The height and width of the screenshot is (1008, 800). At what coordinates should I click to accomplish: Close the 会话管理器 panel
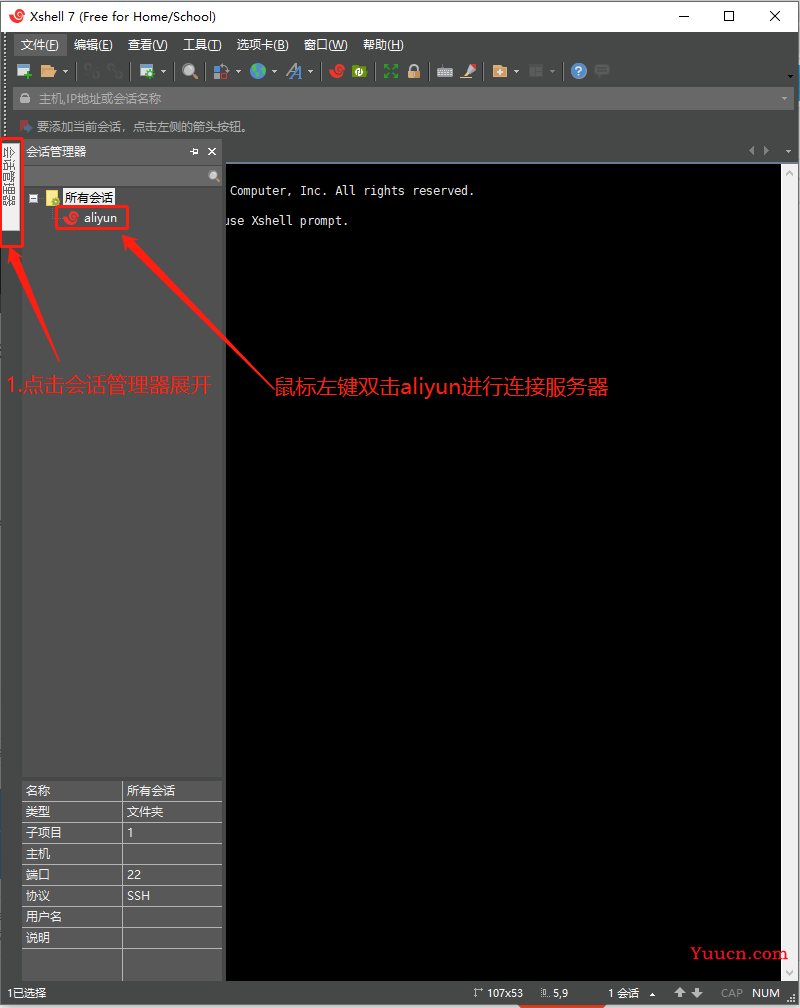(x=212, y=152)
